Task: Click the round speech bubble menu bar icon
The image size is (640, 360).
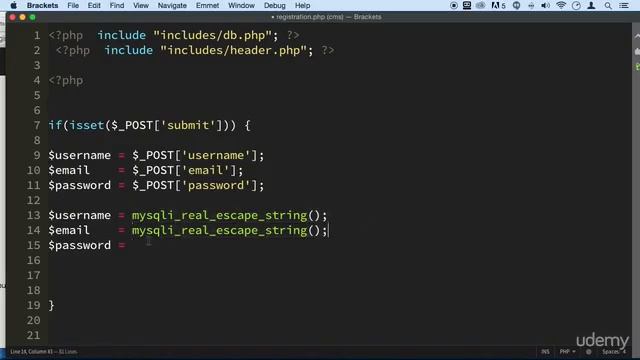Action: pos(516,5)
